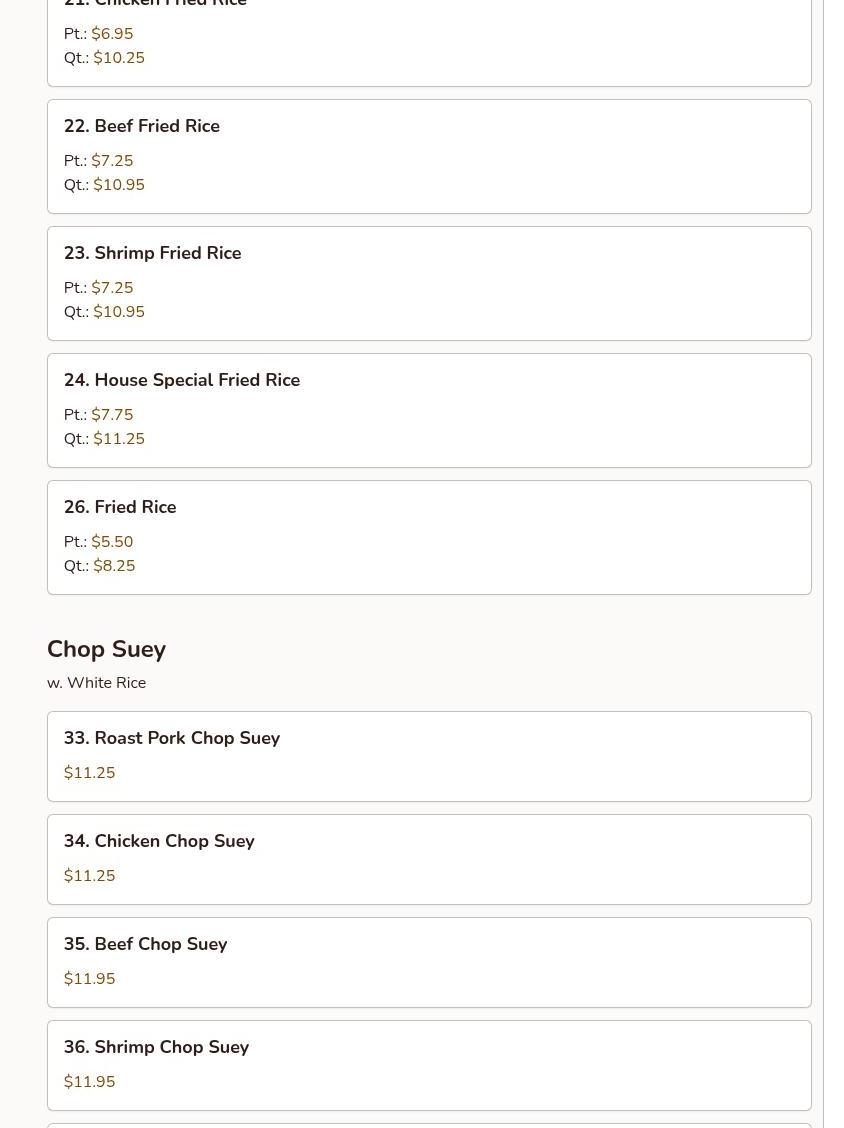
Task: Click the Beef Chop Suey price $11.95
Action: click(89, 979)
